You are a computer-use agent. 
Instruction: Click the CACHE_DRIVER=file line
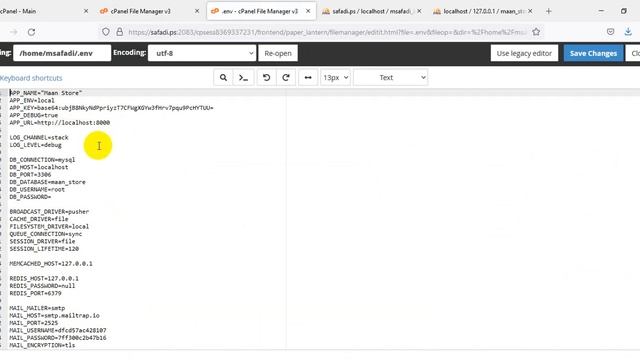click(39, 219)
